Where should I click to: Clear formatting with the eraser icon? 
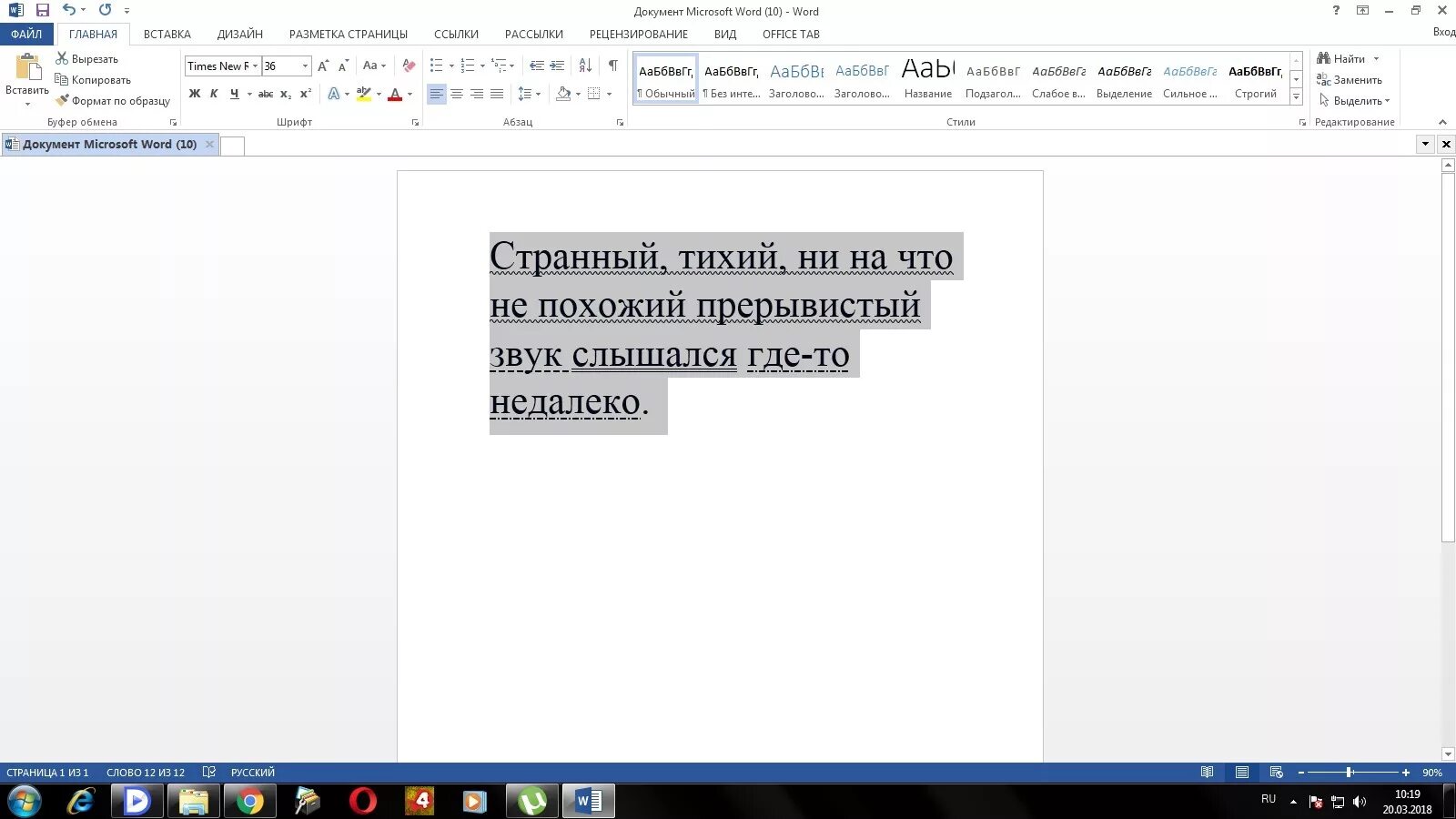click(408, 66)
